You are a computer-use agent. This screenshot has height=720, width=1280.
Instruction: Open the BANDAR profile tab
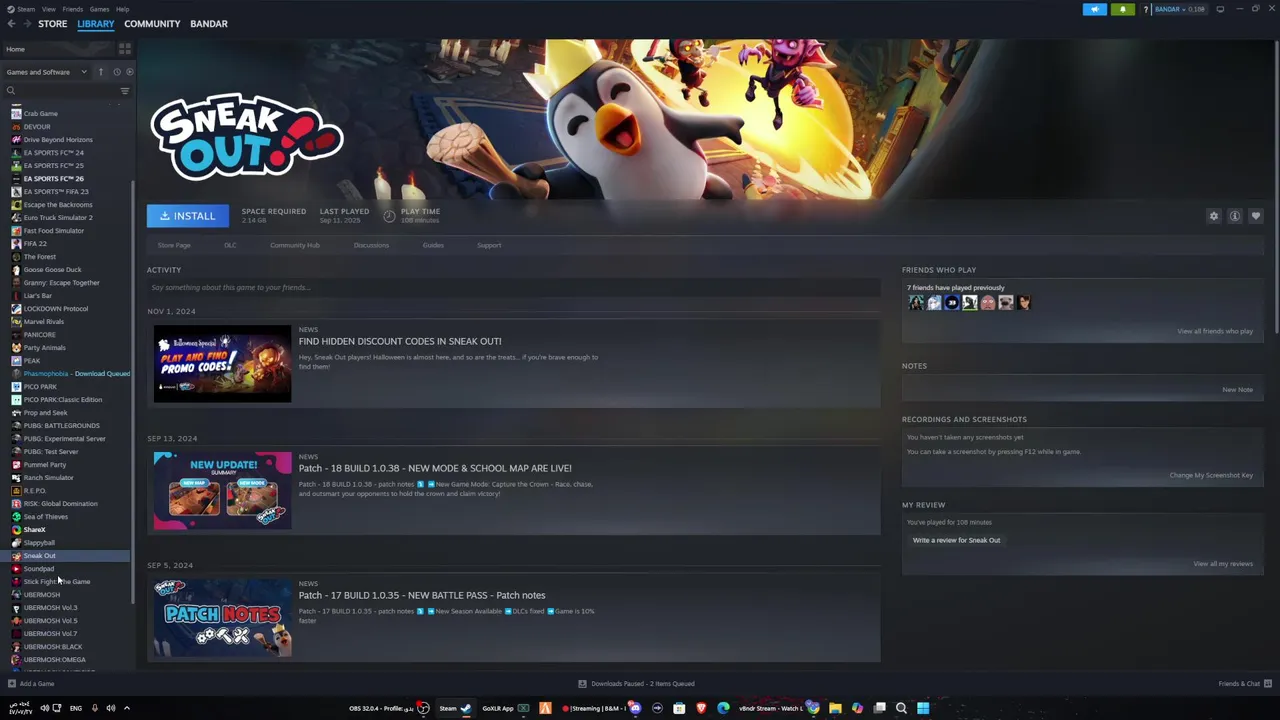coord(209,23)
